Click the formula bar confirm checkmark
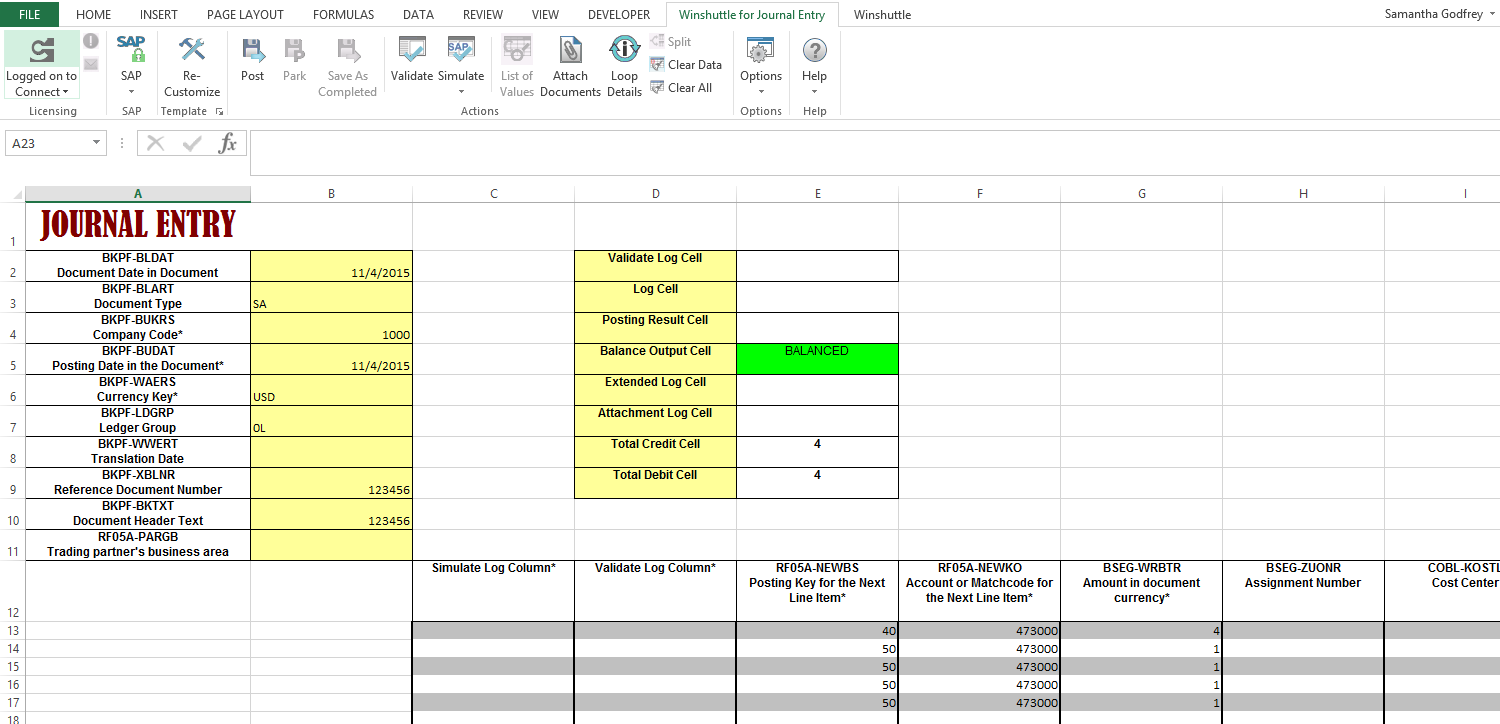The image size is (1500, 724). tap(192, 143)
